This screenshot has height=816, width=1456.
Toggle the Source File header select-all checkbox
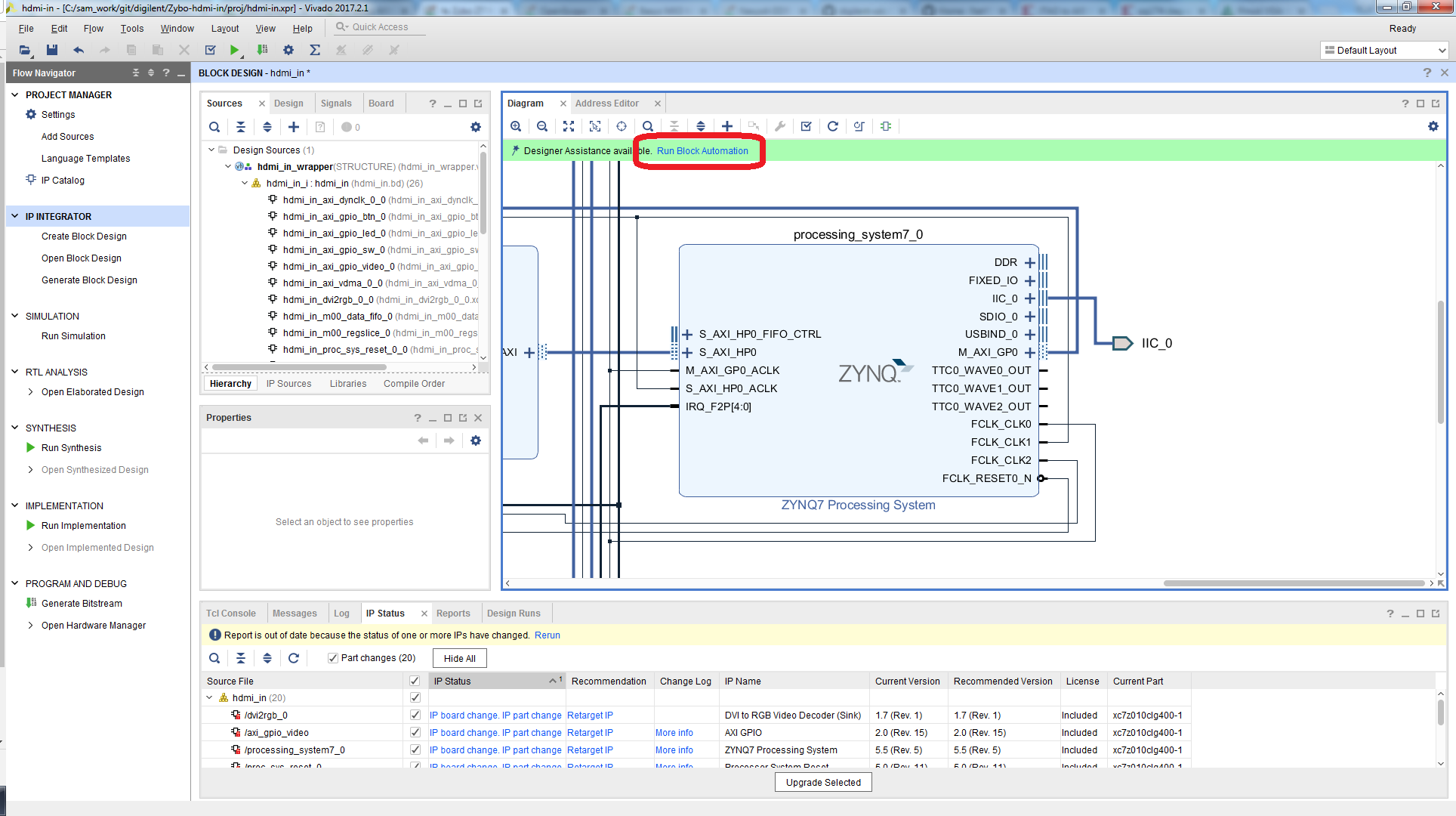click(415, 681)
